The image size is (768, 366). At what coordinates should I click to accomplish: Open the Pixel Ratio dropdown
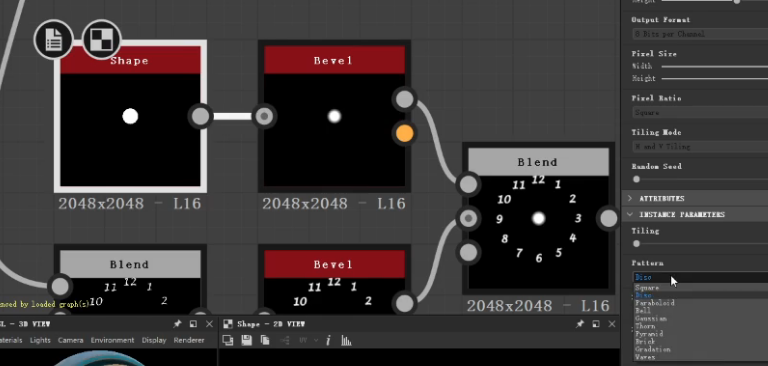(700, 113)
